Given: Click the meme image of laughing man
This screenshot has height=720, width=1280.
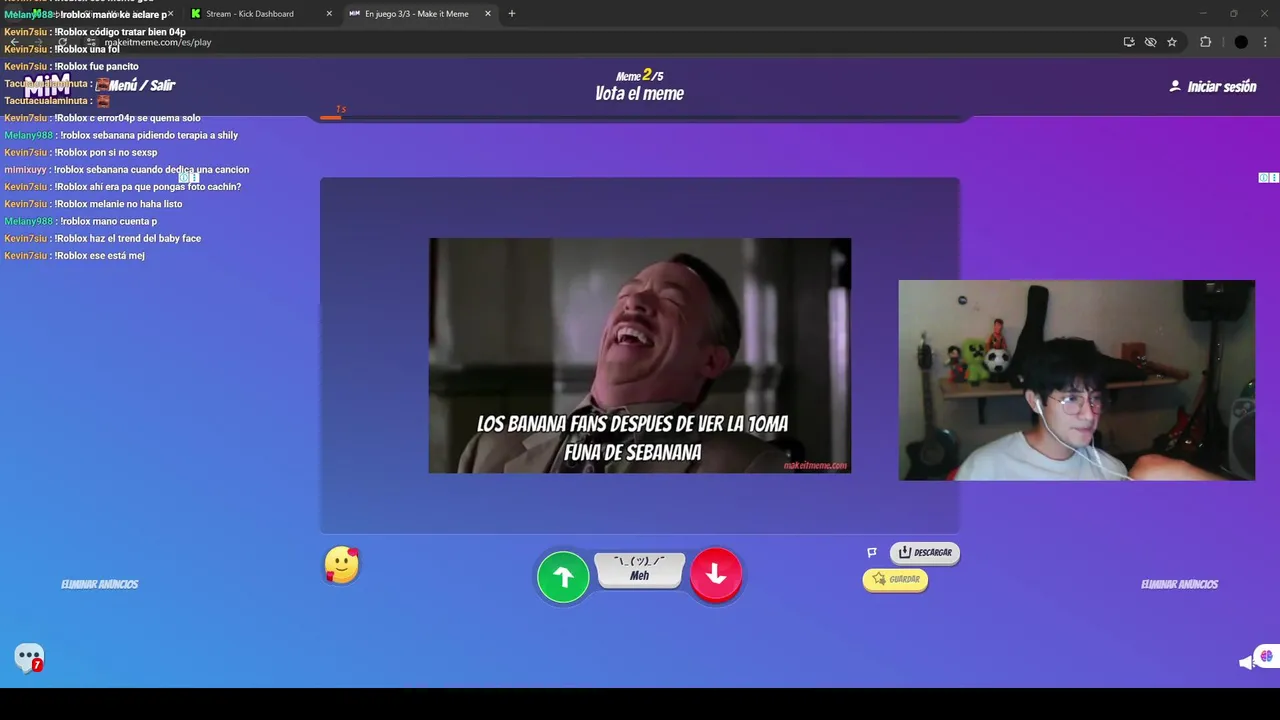Looking at the screenshot, I should pyautogui.click(x=640, y=355).
